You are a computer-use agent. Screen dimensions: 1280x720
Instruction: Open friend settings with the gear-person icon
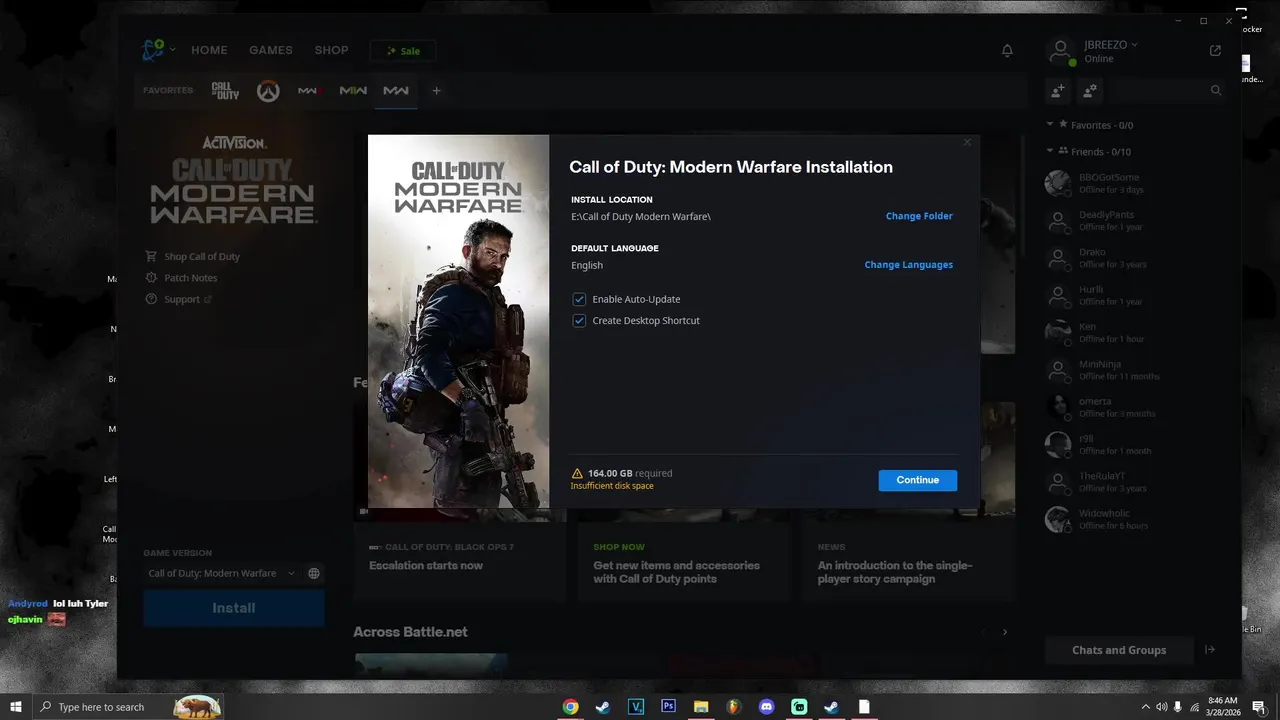pyautogui.click(x=1090, y=90)
